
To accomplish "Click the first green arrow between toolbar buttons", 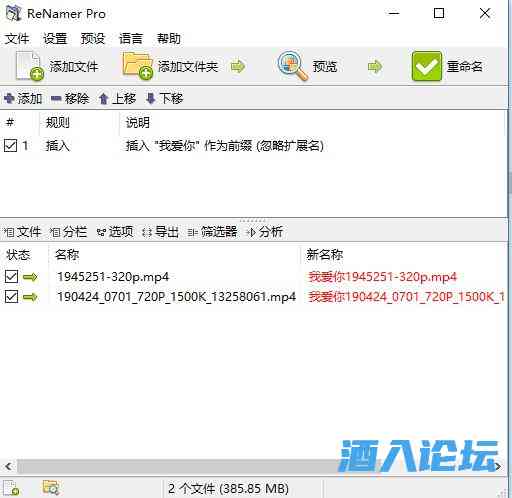I will pyautogui.click(x=238, y=66).
